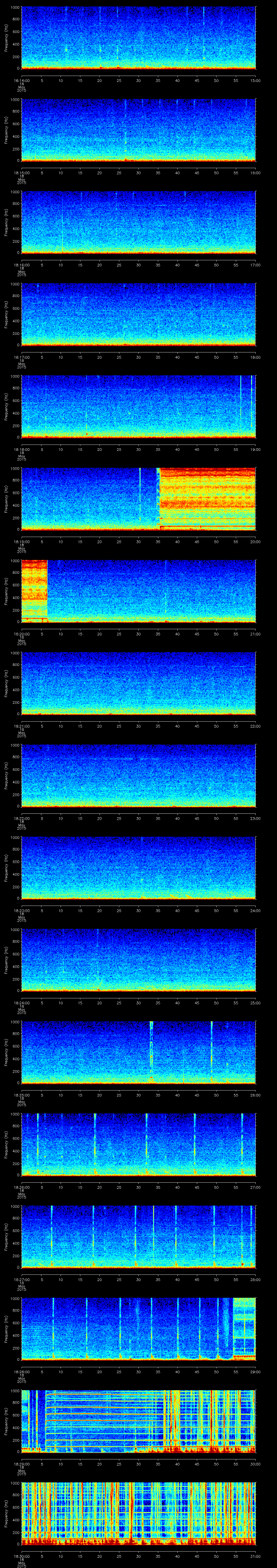
Task: Click the spectrogram panel starting at 18:15:00
Action: click(139, 130)
